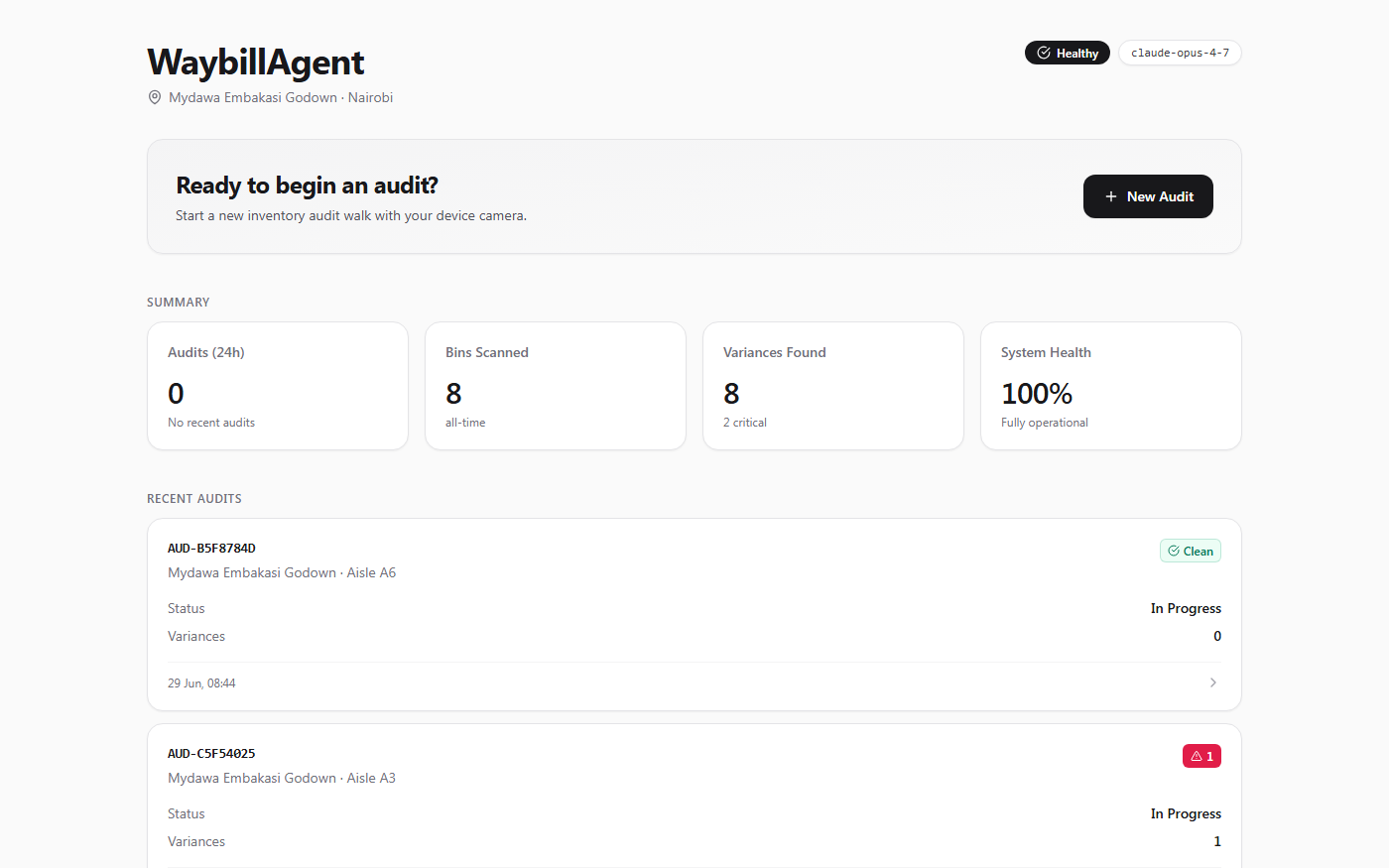
Task: Select the System Health summary label
Action: (x=1046, y=352)
